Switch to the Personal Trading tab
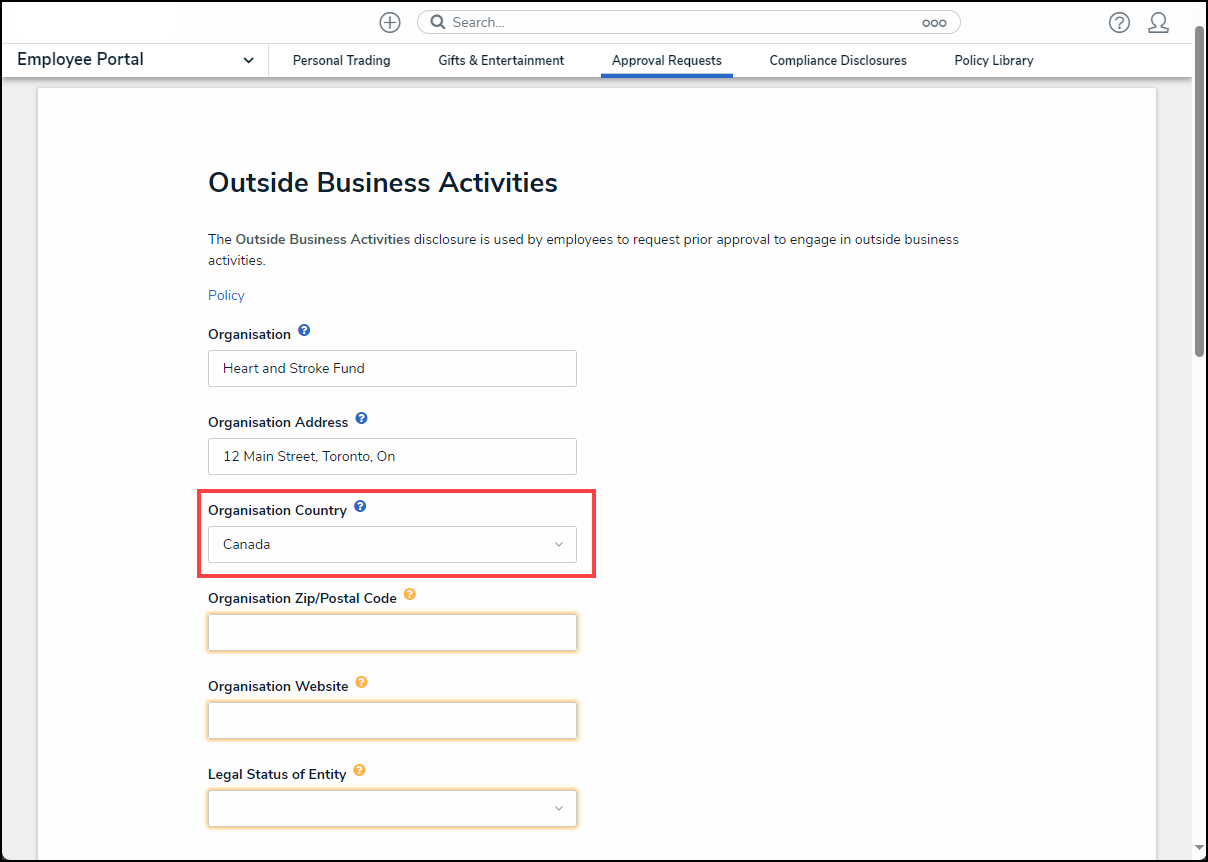This screenshot has width=1208, height=862. [341, 60]
